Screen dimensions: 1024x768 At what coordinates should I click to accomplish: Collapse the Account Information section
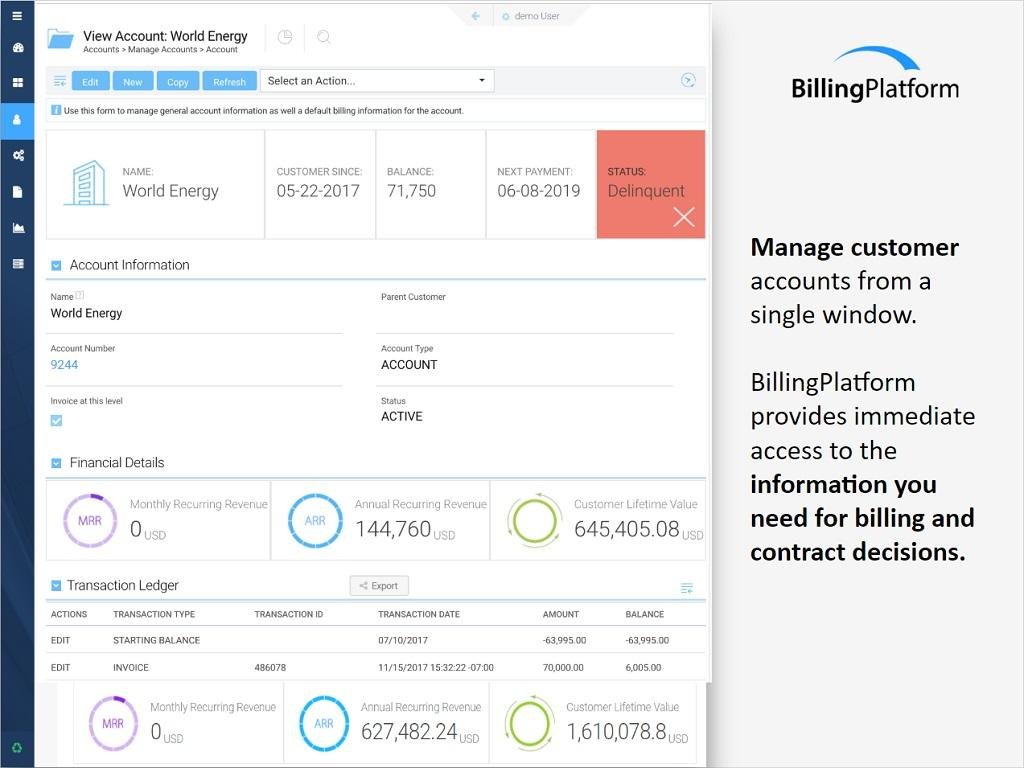click(56, 265)
